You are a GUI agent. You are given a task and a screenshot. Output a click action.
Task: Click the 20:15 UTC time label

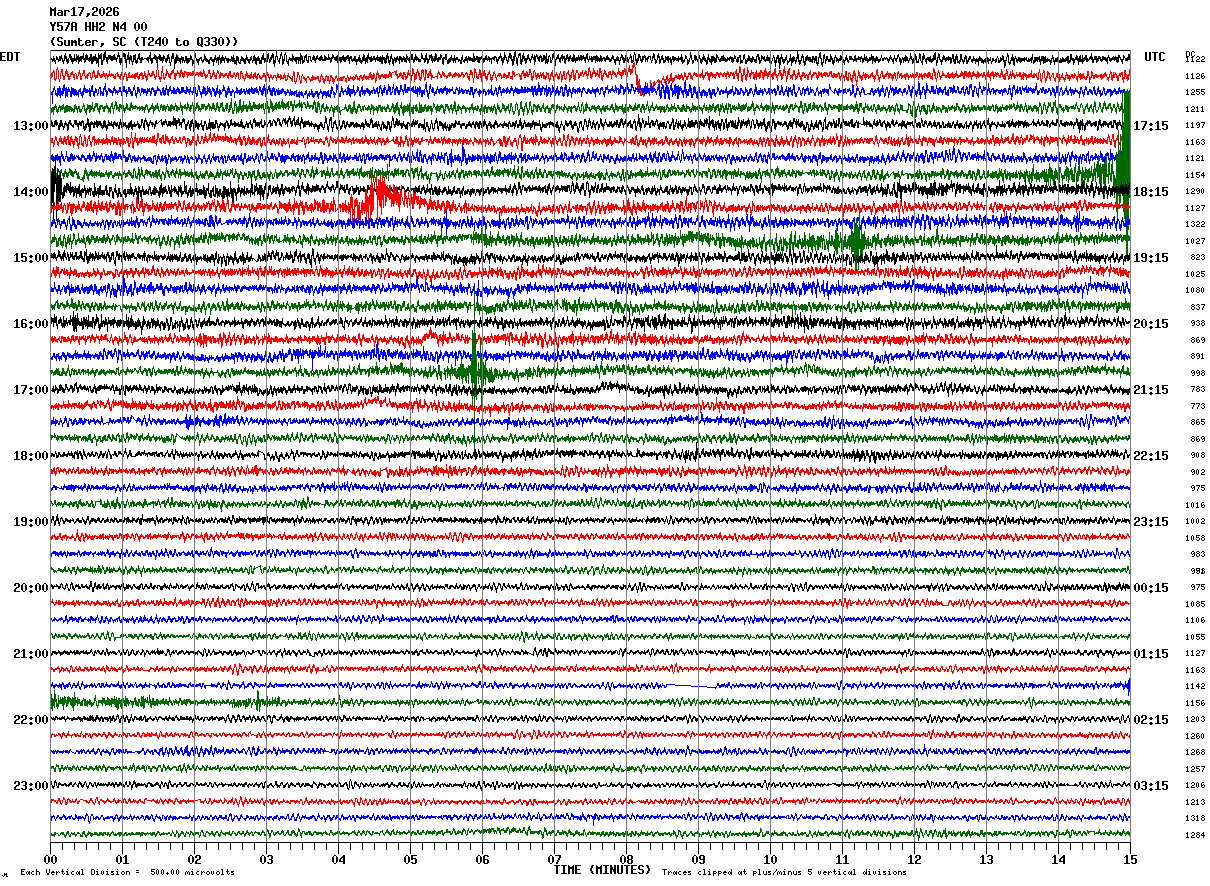1151,324
